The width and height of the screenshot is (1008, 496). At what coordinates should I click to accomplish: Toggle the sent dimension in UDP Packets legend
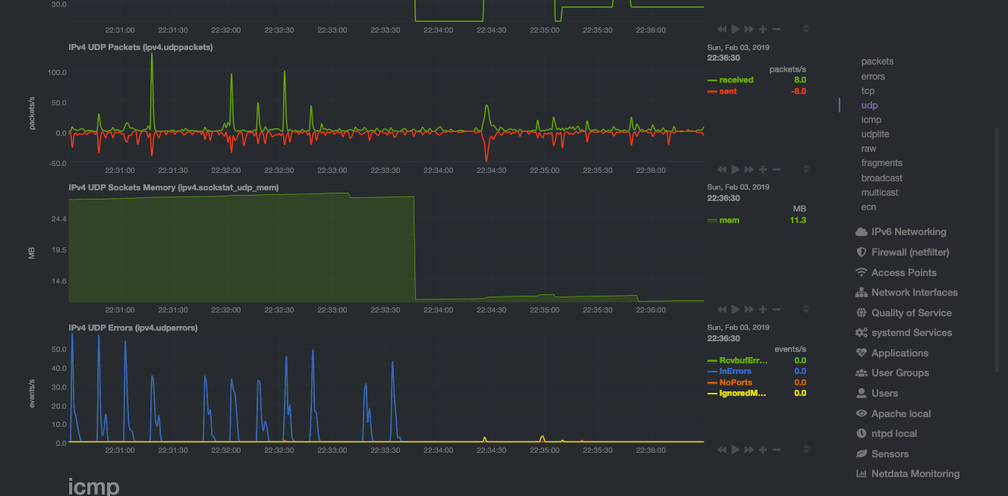(728, 92)
